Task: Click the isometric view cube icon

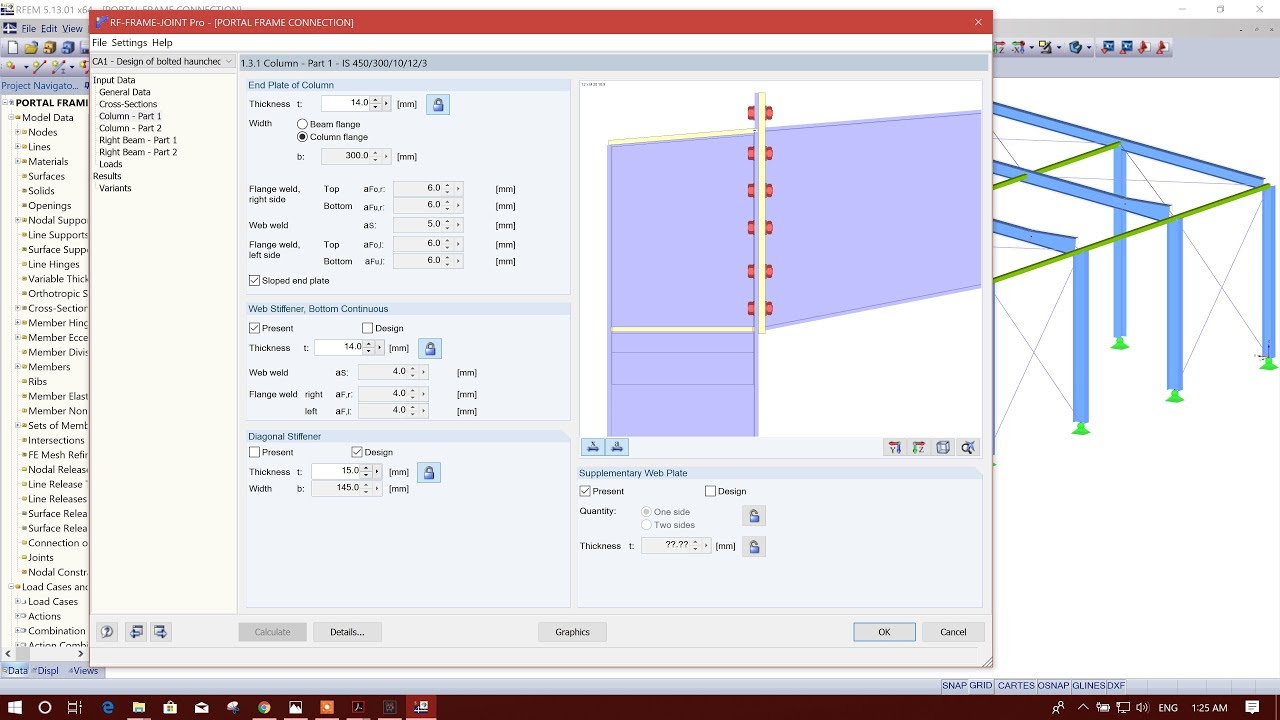Action: (943, 447)
